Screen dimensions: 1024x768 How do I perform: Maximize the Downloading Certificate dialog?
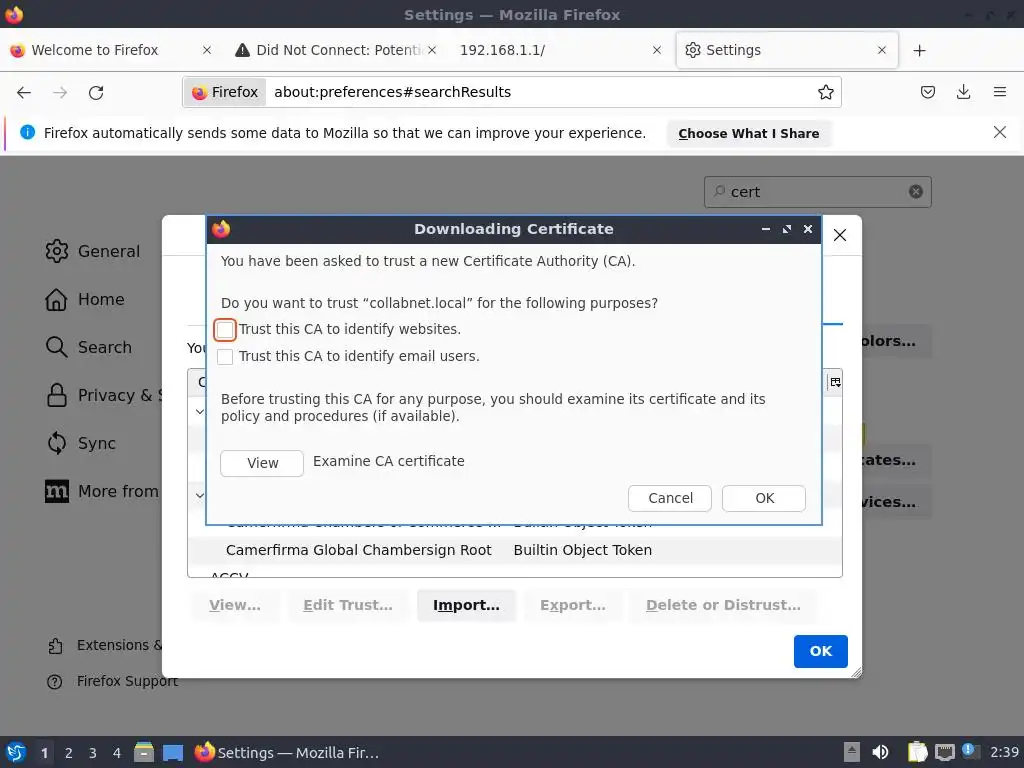(x=787, y=229)
